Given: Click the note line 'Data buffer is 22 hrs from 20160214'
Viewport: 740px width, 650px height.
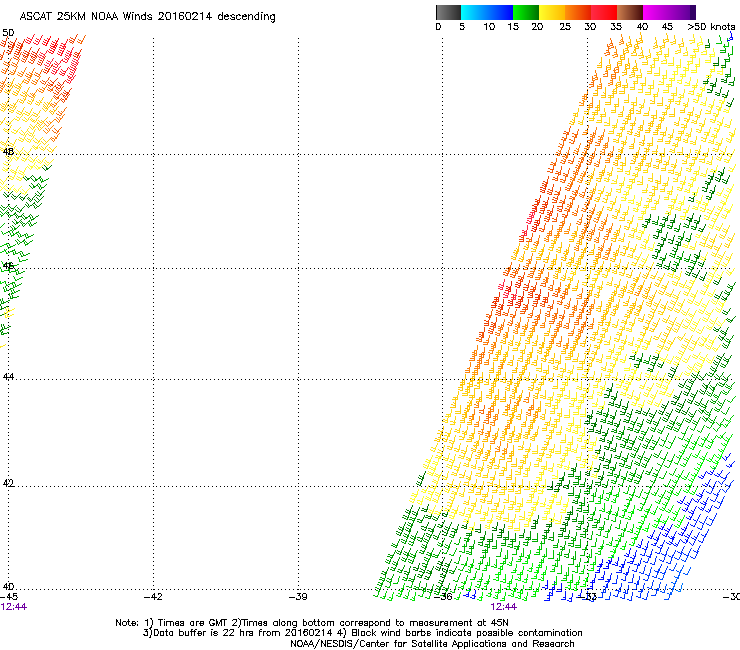Looking at the screenshot, I should pos(243,633).
